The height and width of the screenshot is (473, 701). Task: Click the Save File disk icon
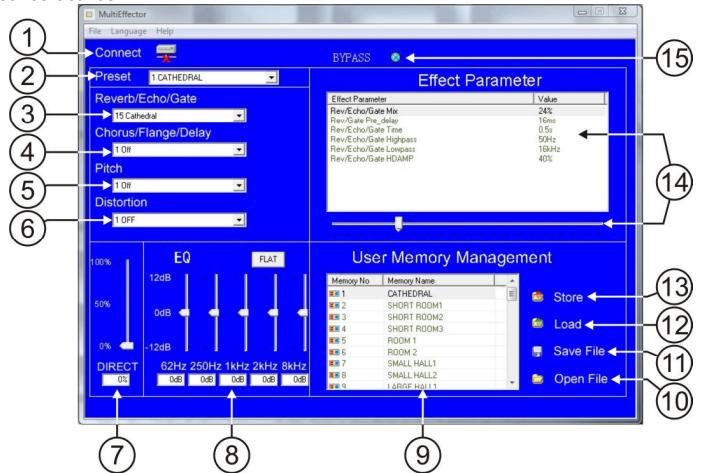click(537, 351)
